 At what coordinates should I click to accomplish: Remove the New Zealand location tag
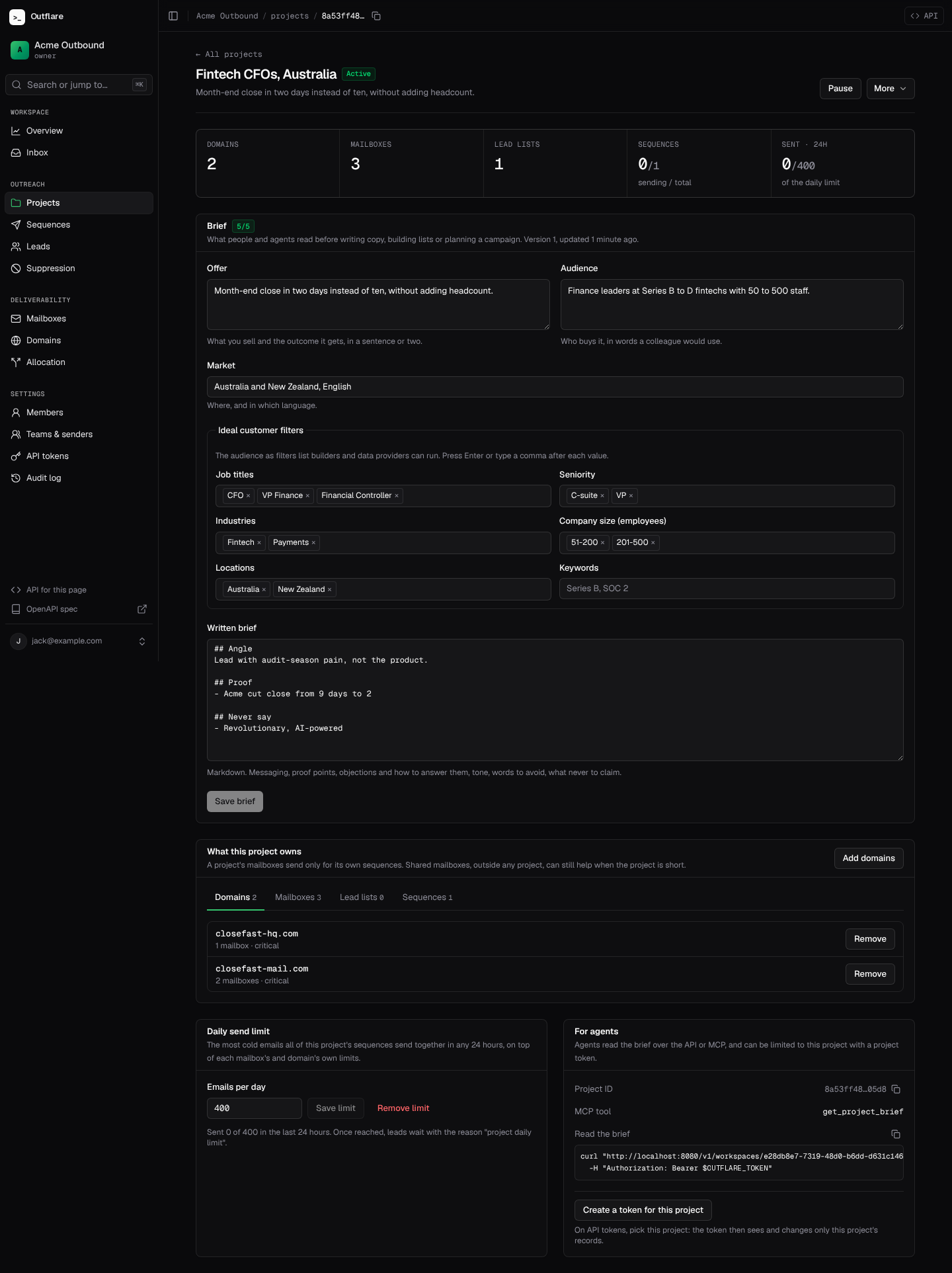click(329, 590)
